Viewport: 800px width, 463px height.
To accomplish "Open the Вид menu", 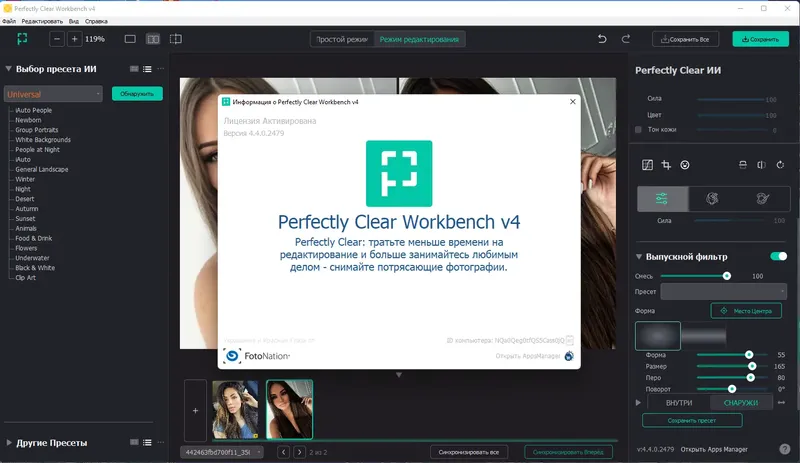I will tap(74, 21).
